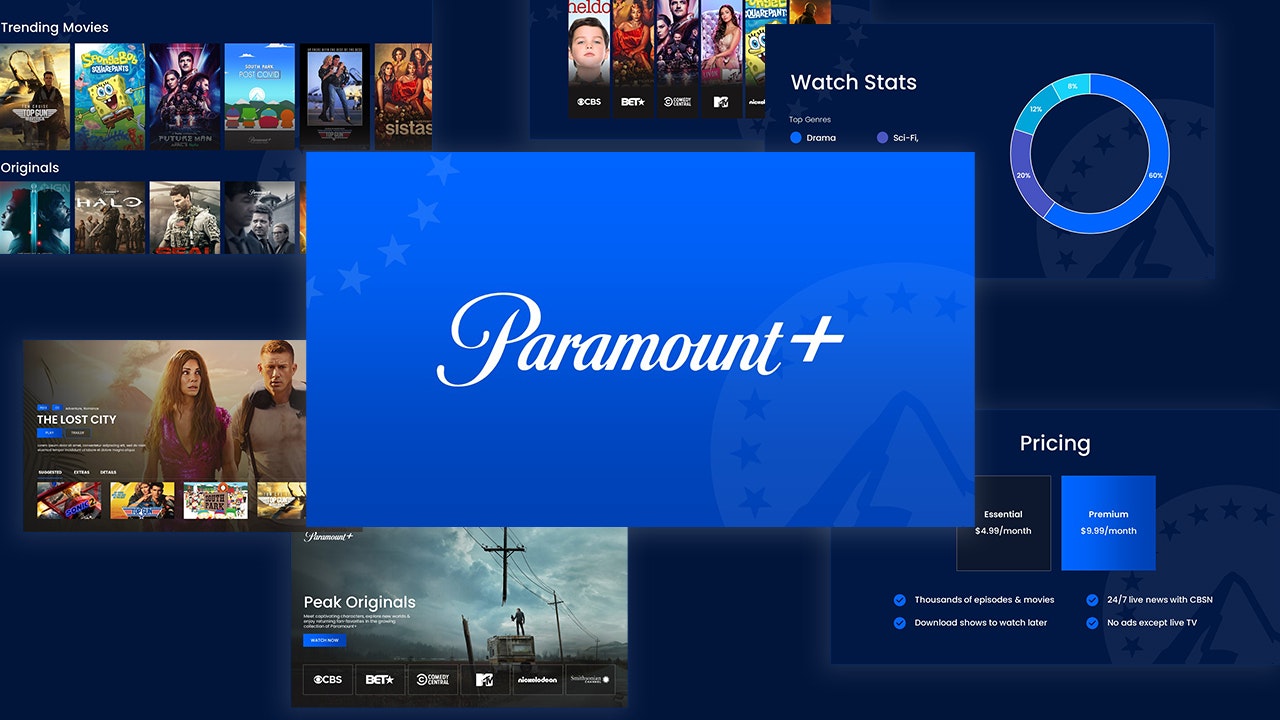The width and height of the screenshot is (1280, 720).
Task: Click checkmark beside 24/7 live news with CBSN
Action: click(1092, 600)
